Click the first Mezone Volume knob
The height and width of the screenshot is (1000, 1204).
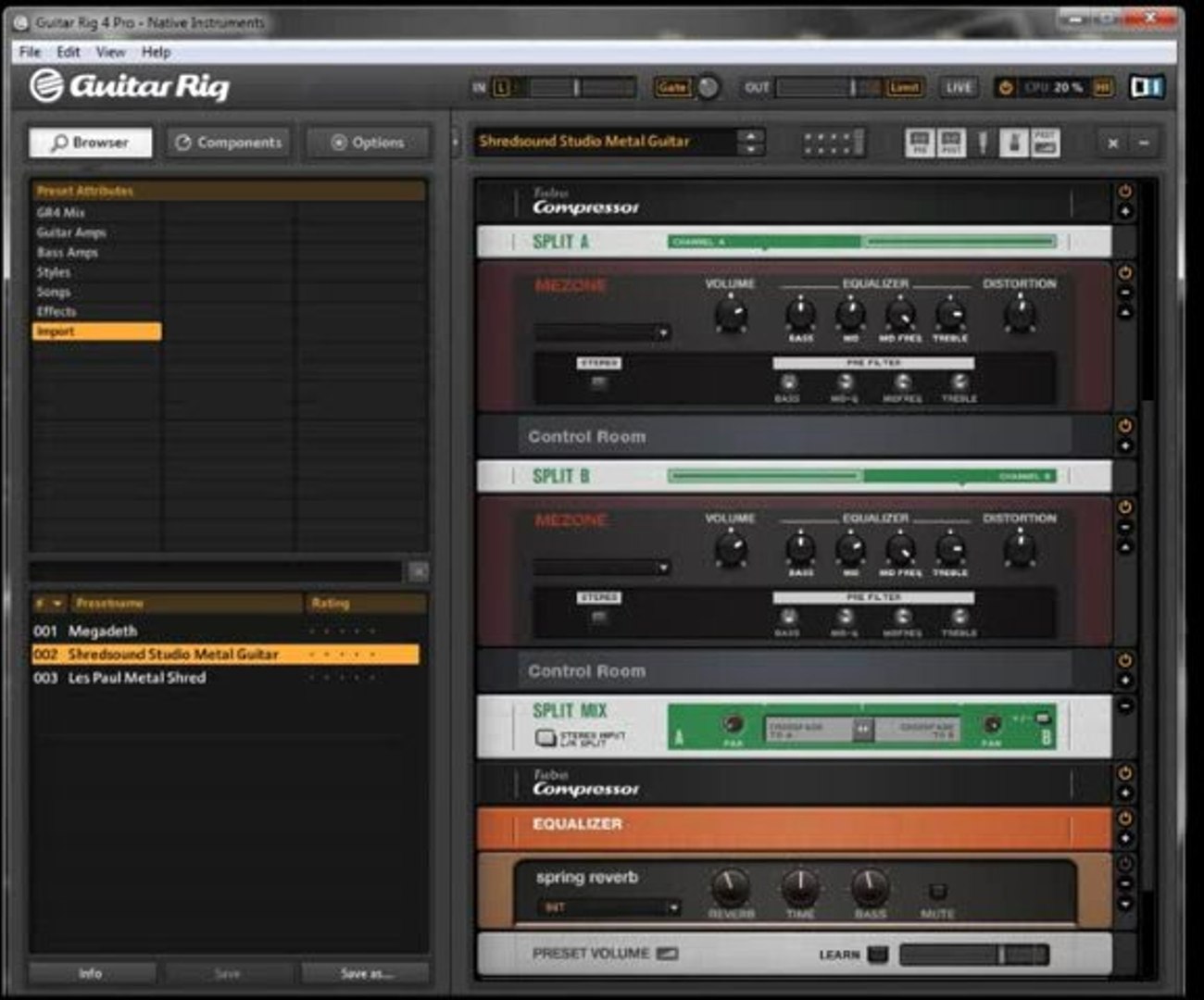(x=730, y=315)
